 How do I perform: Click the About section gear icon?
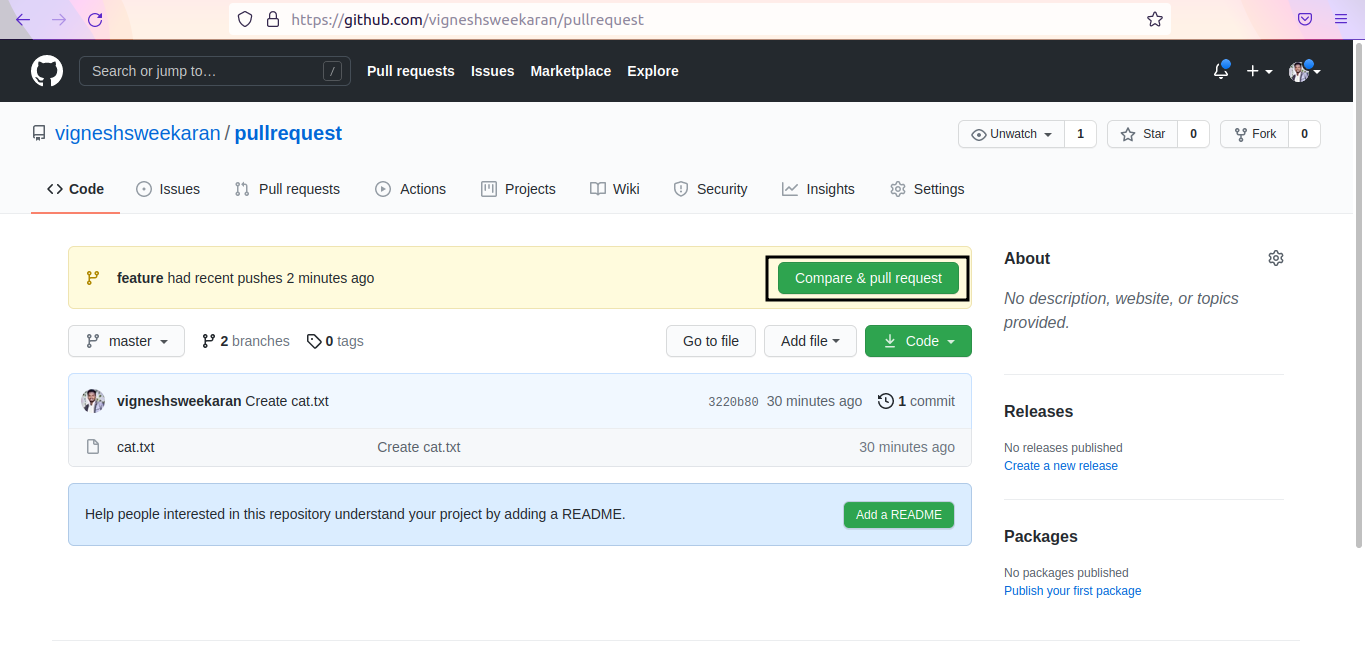coord(1275,258)
